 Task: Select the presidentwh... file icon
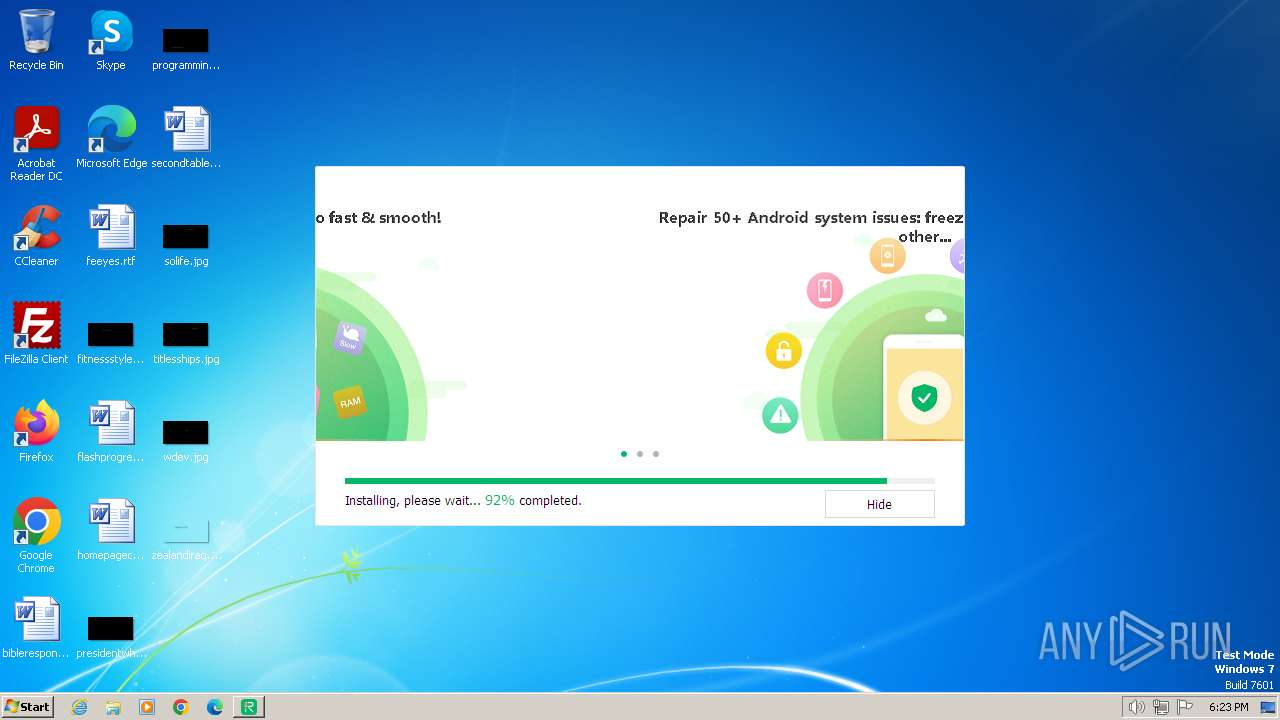(111, 635)
